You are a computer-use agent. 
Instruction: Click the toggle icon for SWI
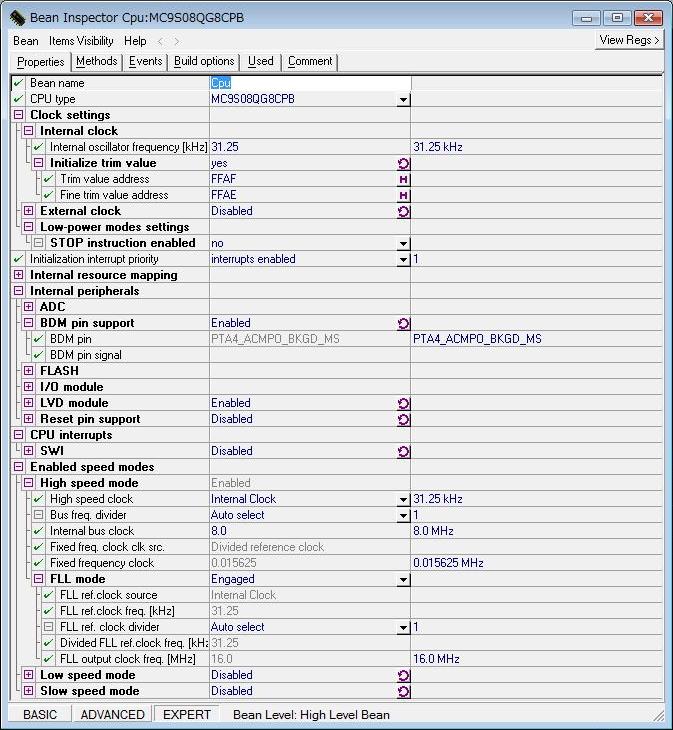[404, 452]
